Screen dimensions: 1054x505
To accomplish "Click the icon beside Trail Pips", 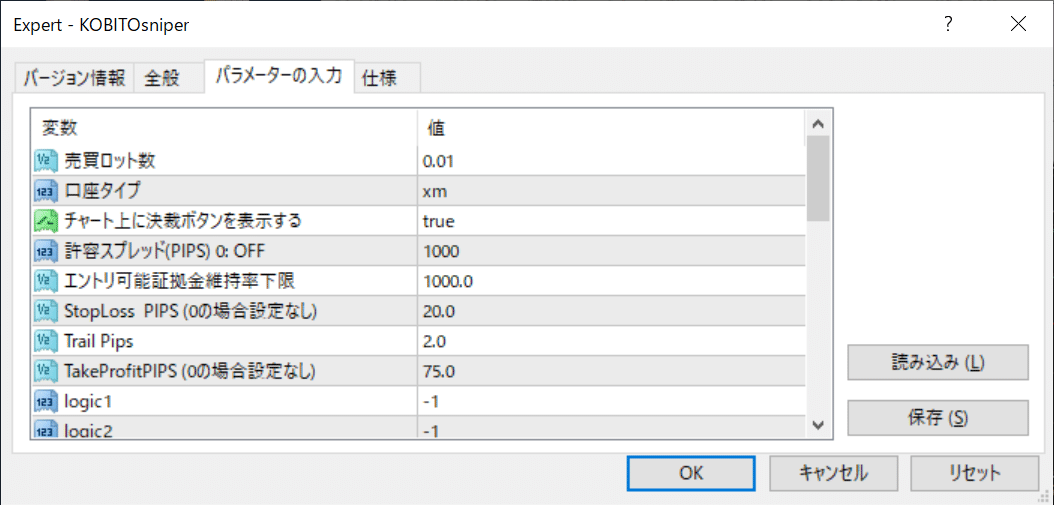I will click(45, 341).
